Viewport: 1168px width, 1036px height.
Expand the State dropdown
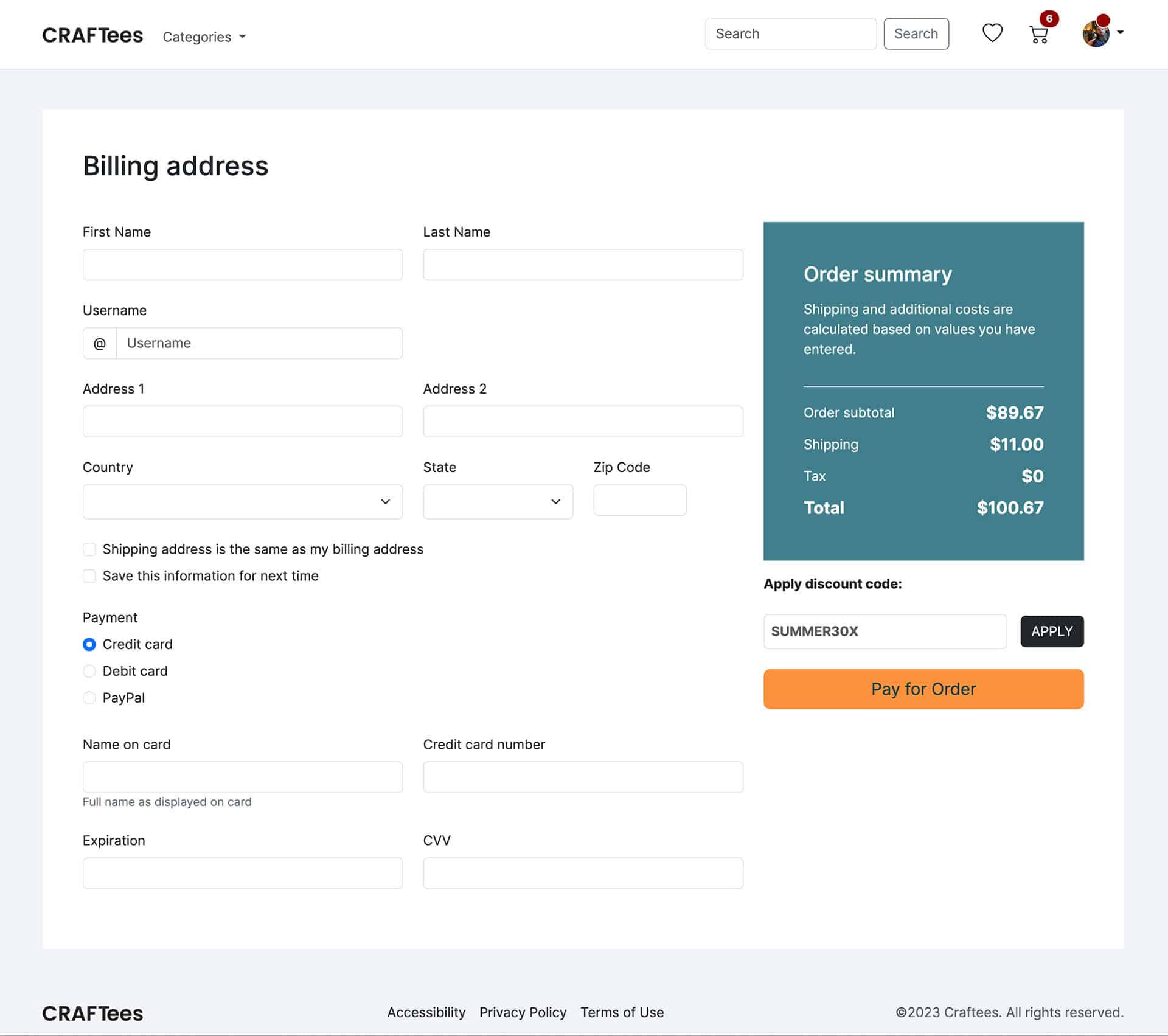click(x=498, y=501)
